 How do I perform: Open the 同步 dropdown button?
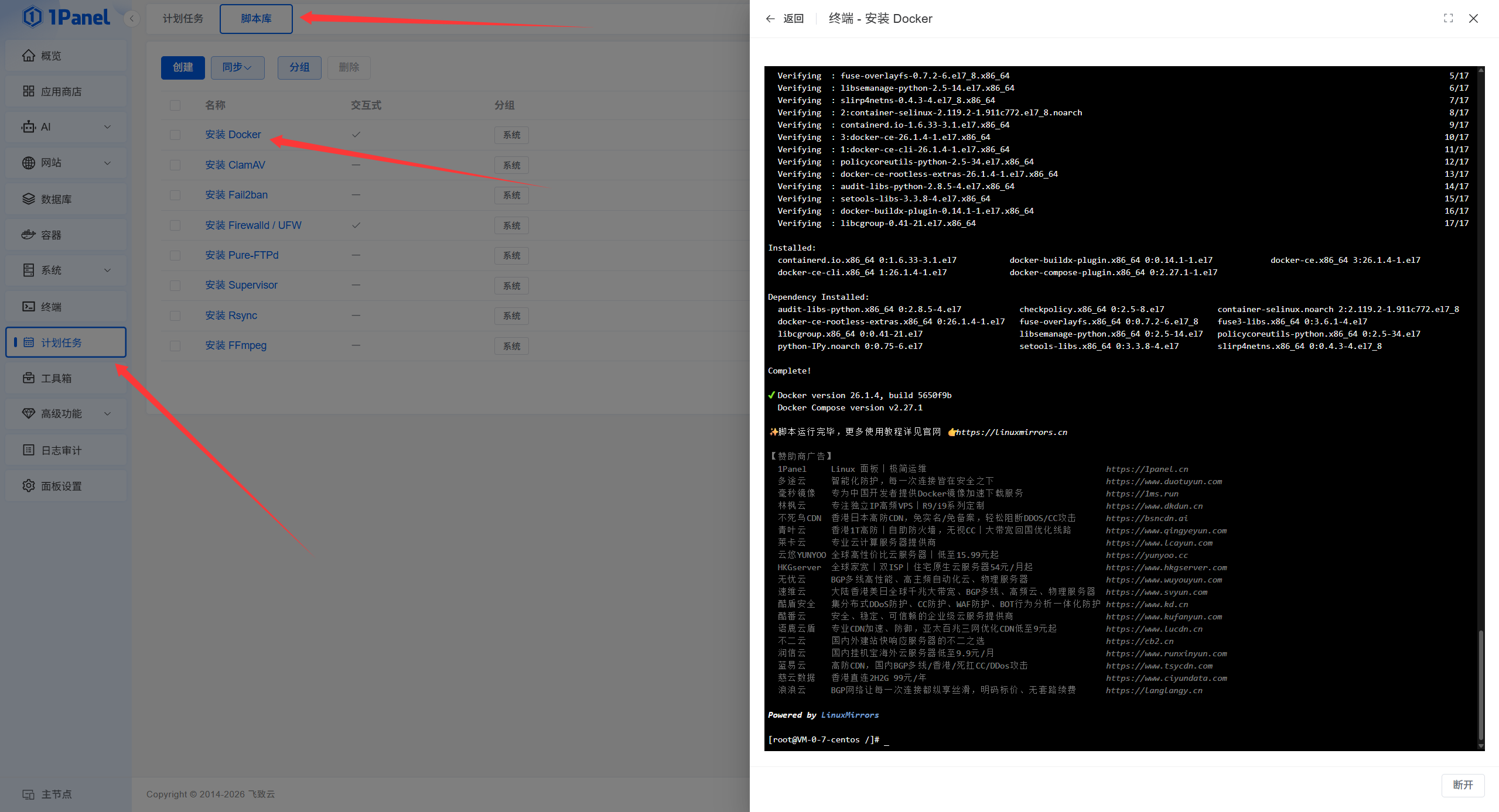coord(237,67)
